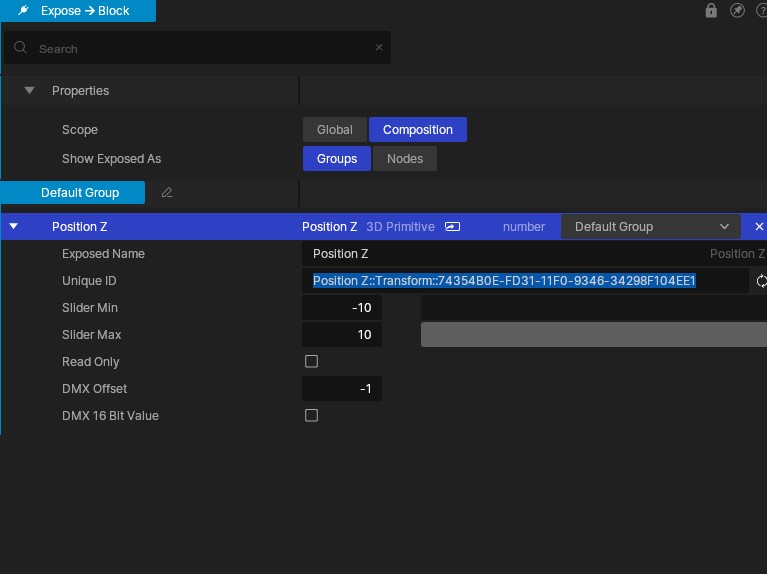
Task: Click the Slider Min value field
Action: coord(342,308)
